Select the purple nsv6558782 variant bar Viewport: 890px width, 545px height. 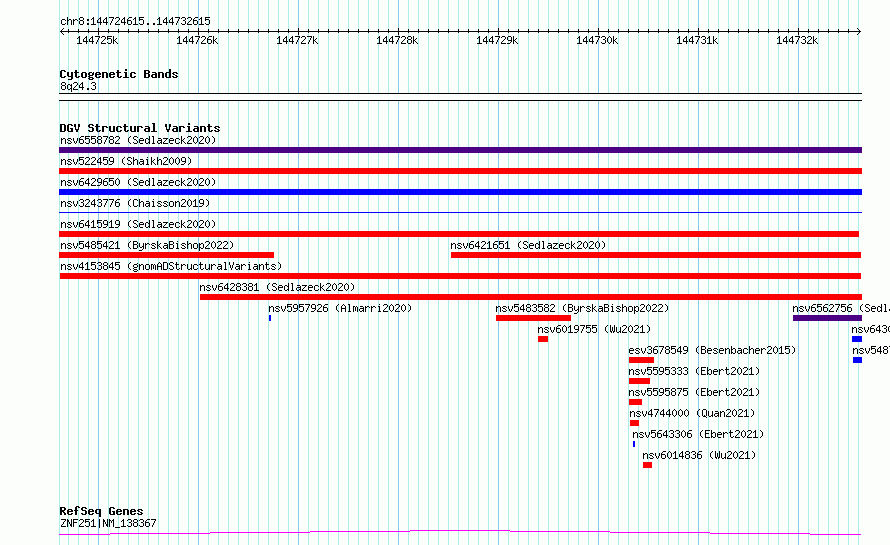pyautogui.click(x=460, y=150)
